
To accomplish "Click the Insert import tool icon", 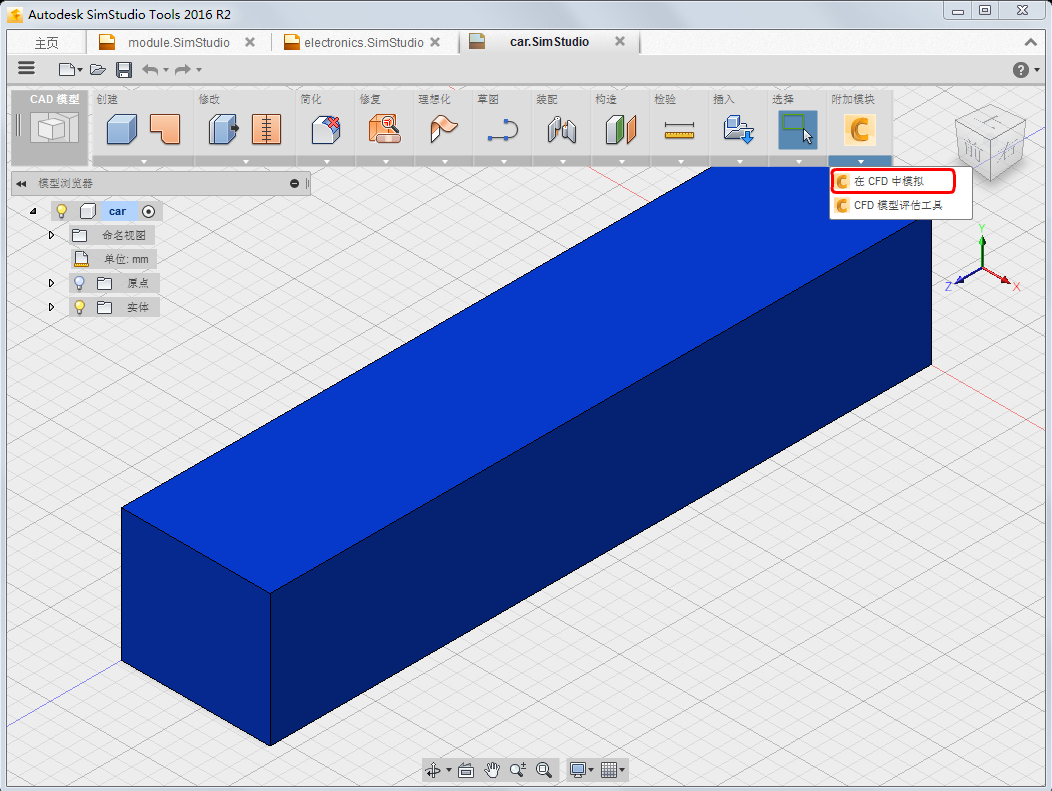I will pos(739,129).
